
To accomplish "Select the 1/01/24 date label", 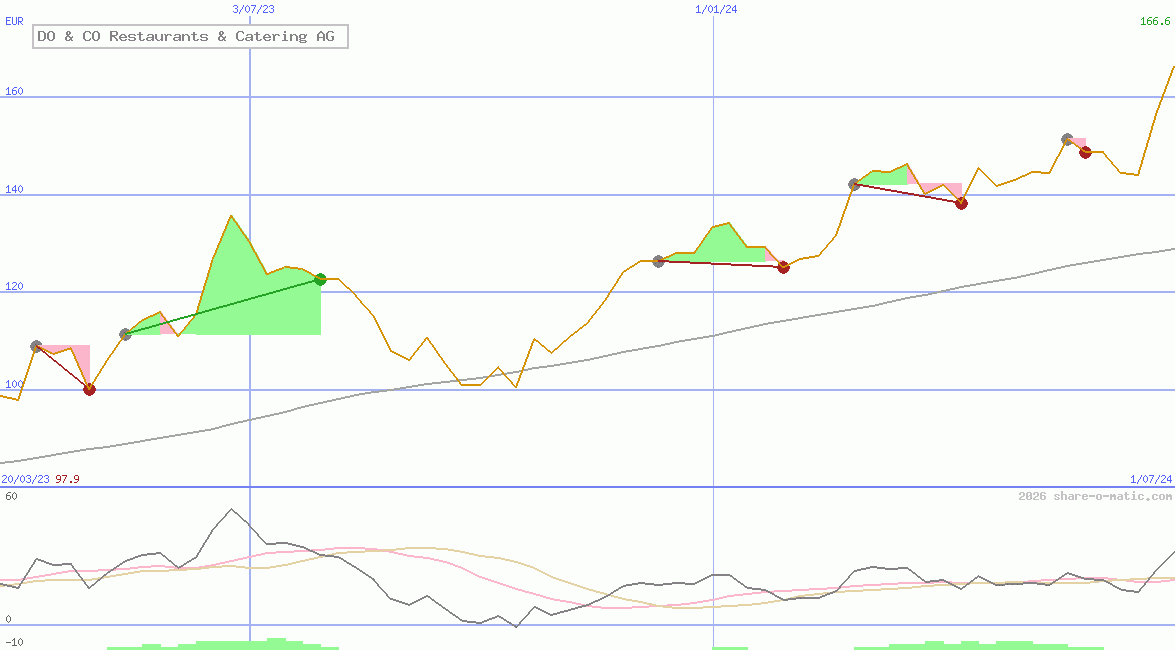I will click(716, 9).
